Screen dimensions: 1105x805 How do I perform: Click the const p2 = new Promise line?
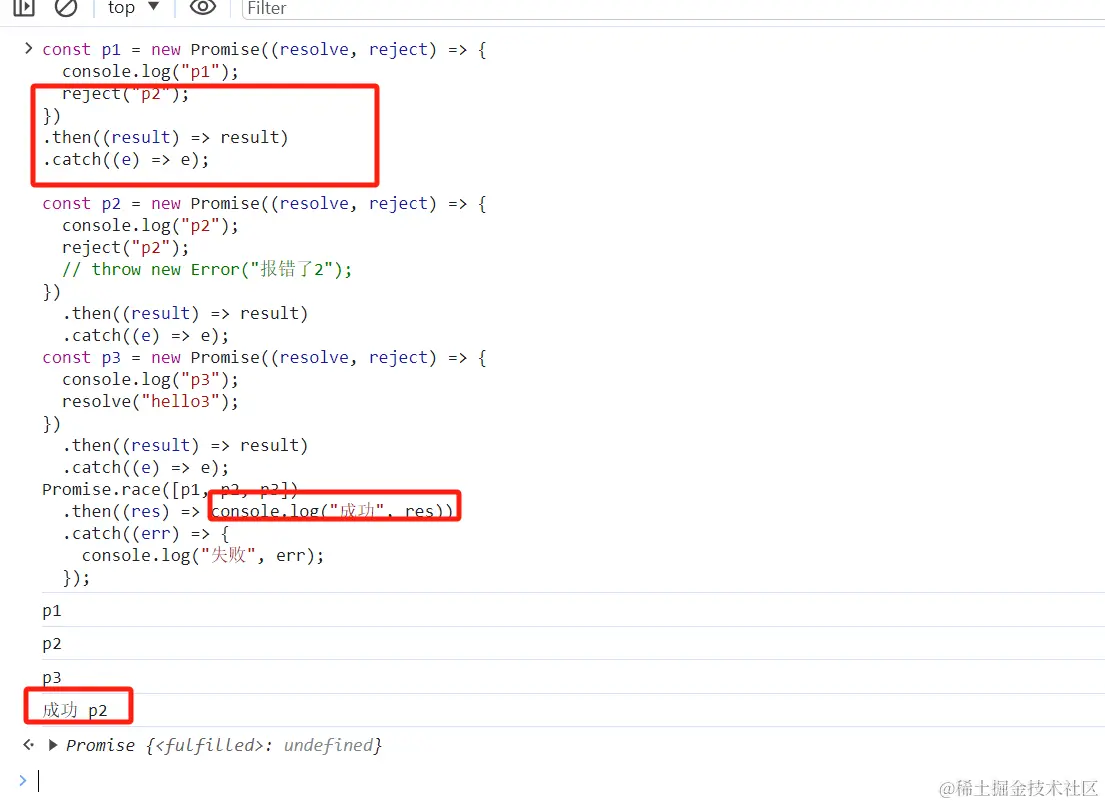264,204
